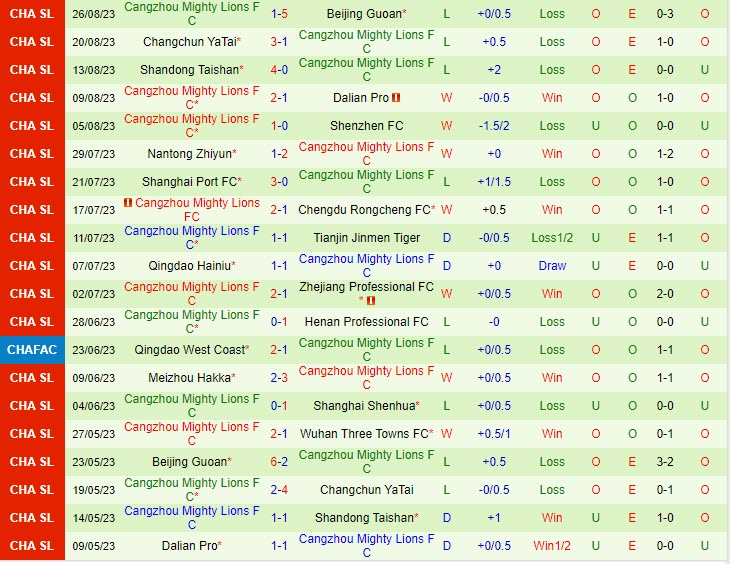Open the 1-5 score on 26/08/23
Viewport: 730px width, 564px height.
[x=279, y=14]
